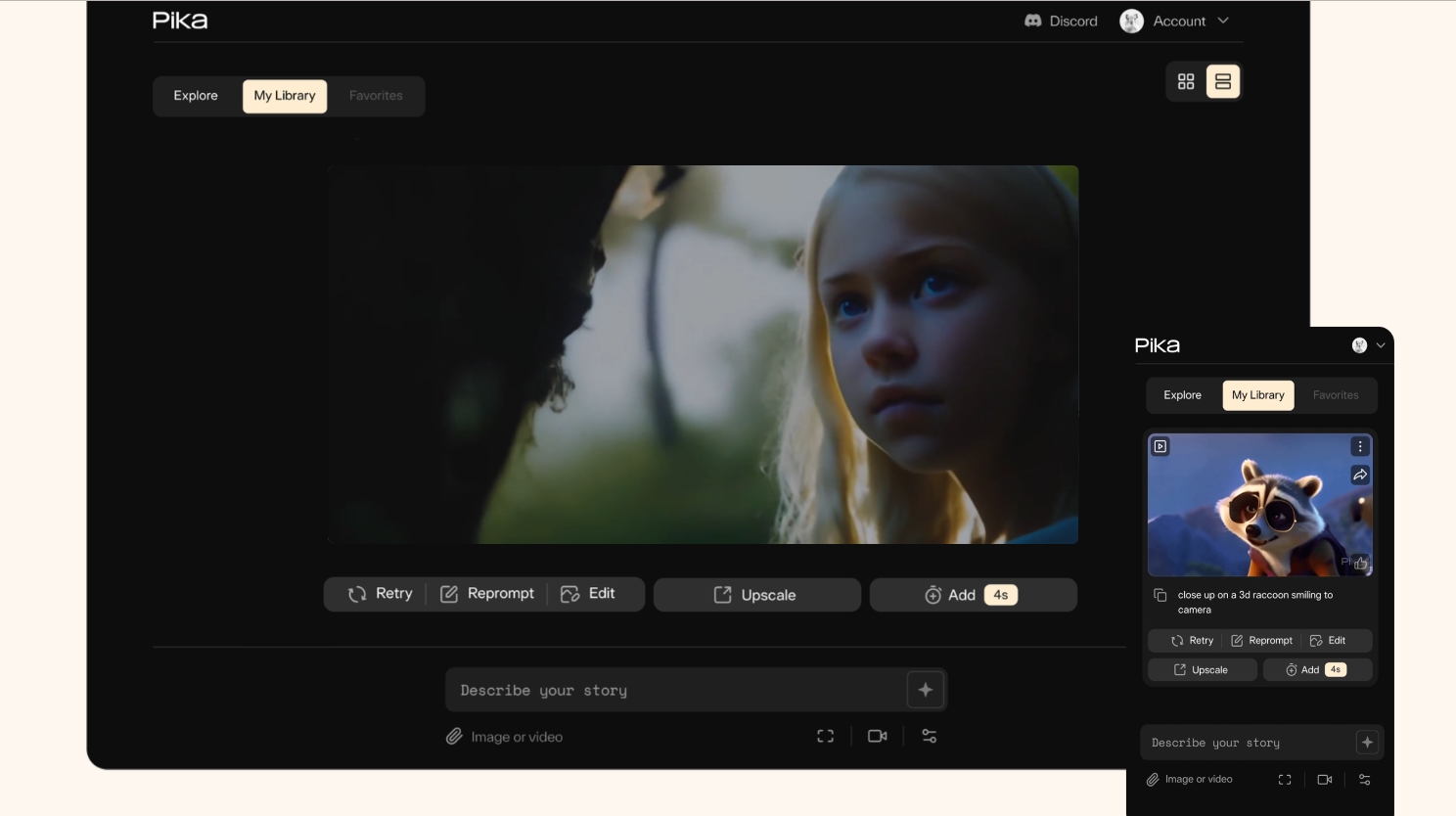
Task: Switch to list view layout icon
Action: (1223, 82)
